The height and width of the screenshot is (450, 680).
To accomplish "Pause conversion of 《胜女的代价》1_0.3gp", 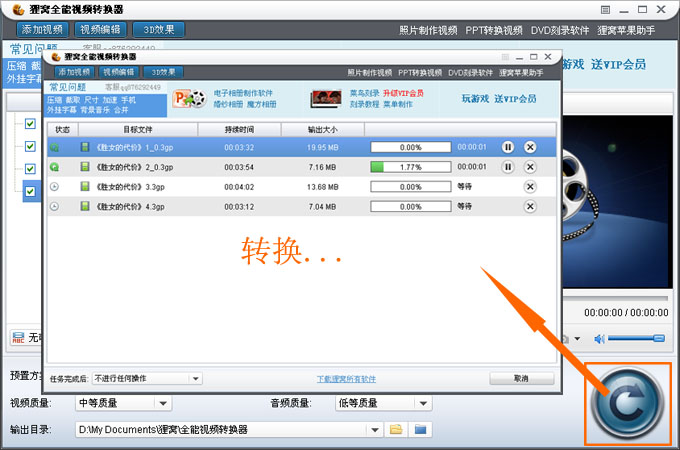I will 507,147.
